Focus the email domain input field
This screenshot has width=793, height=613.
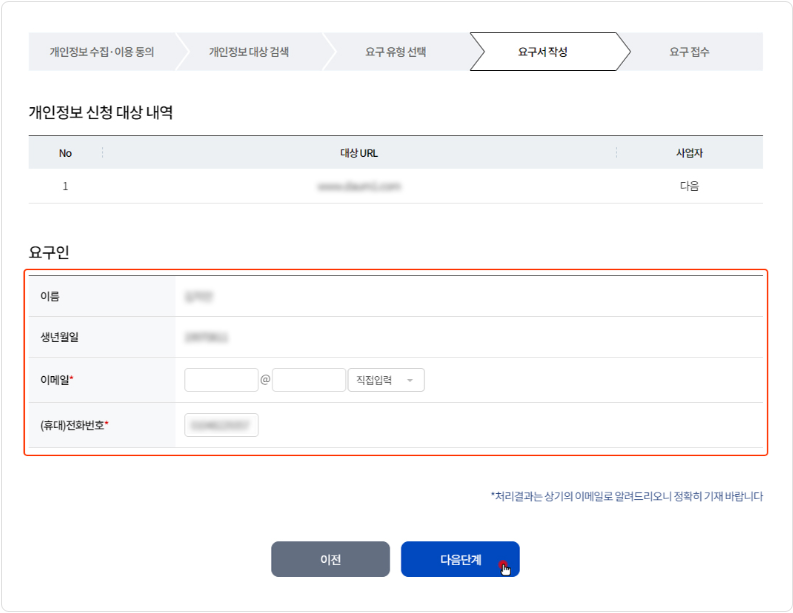[309, 380]
